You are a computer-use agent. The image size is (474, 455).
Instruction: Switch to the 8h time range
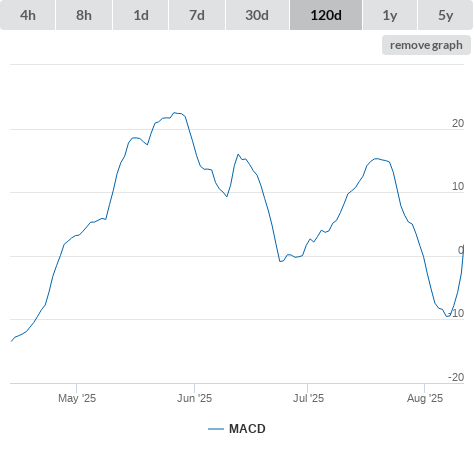coord(84,15)
